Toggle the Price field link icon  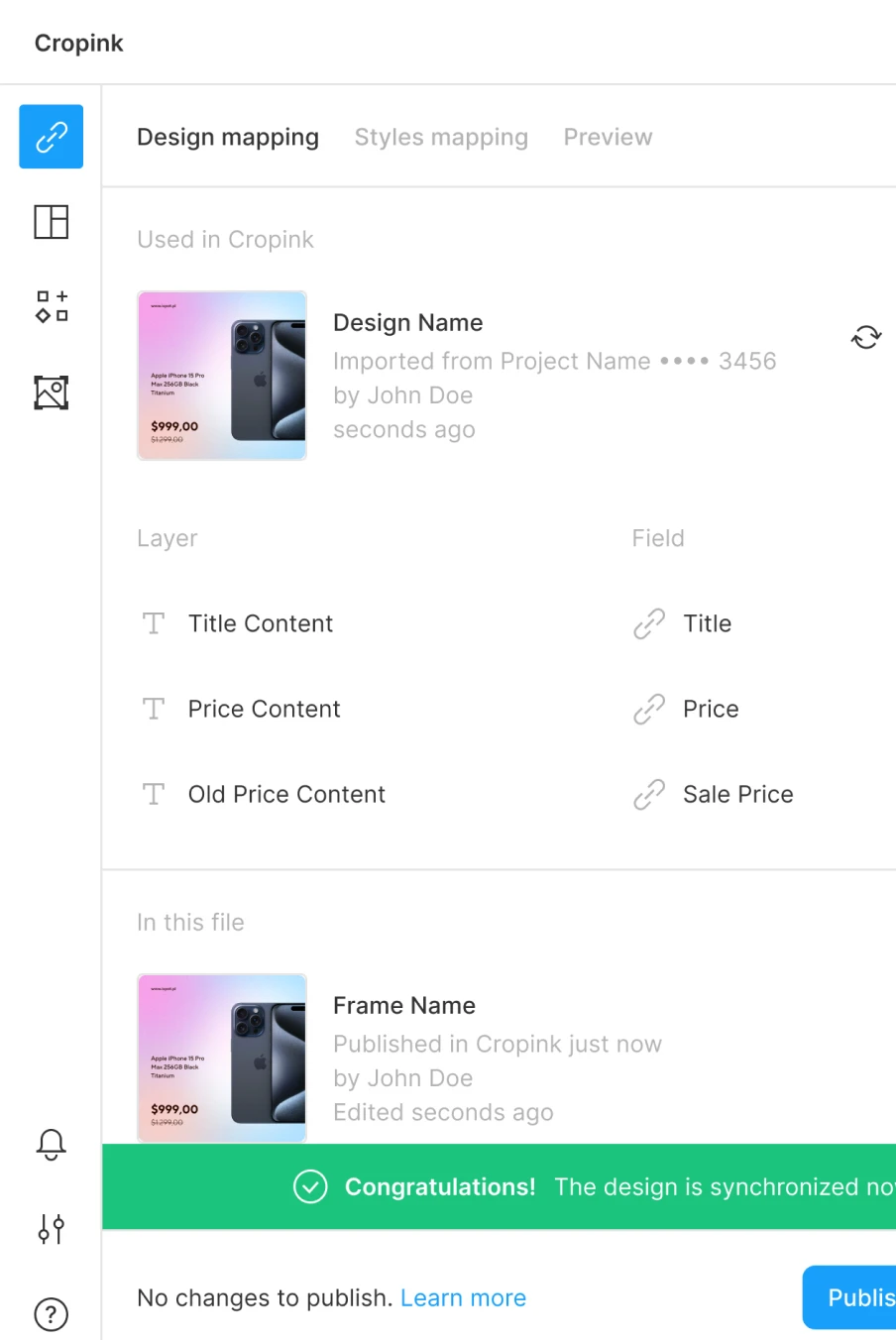648,709
